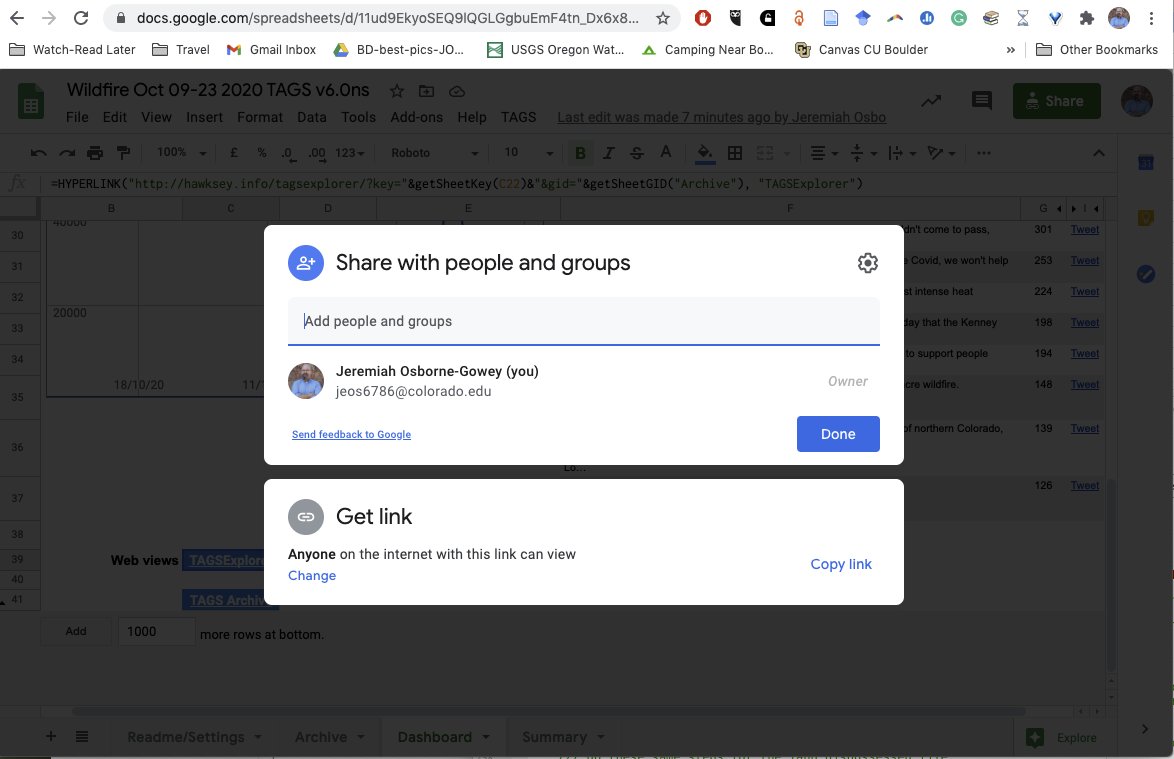Click the browser back arrow
1174x759 pixels.
(16, 18)
